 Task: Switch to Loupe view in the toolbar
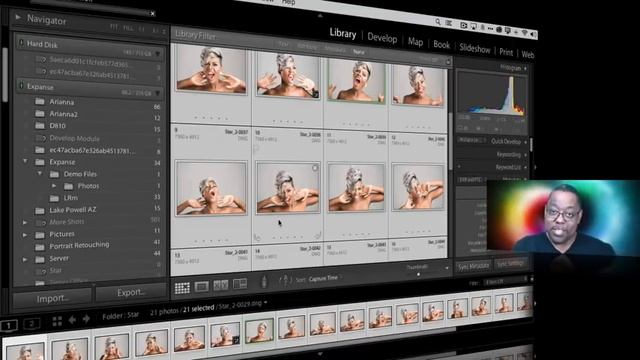point(202,287)
